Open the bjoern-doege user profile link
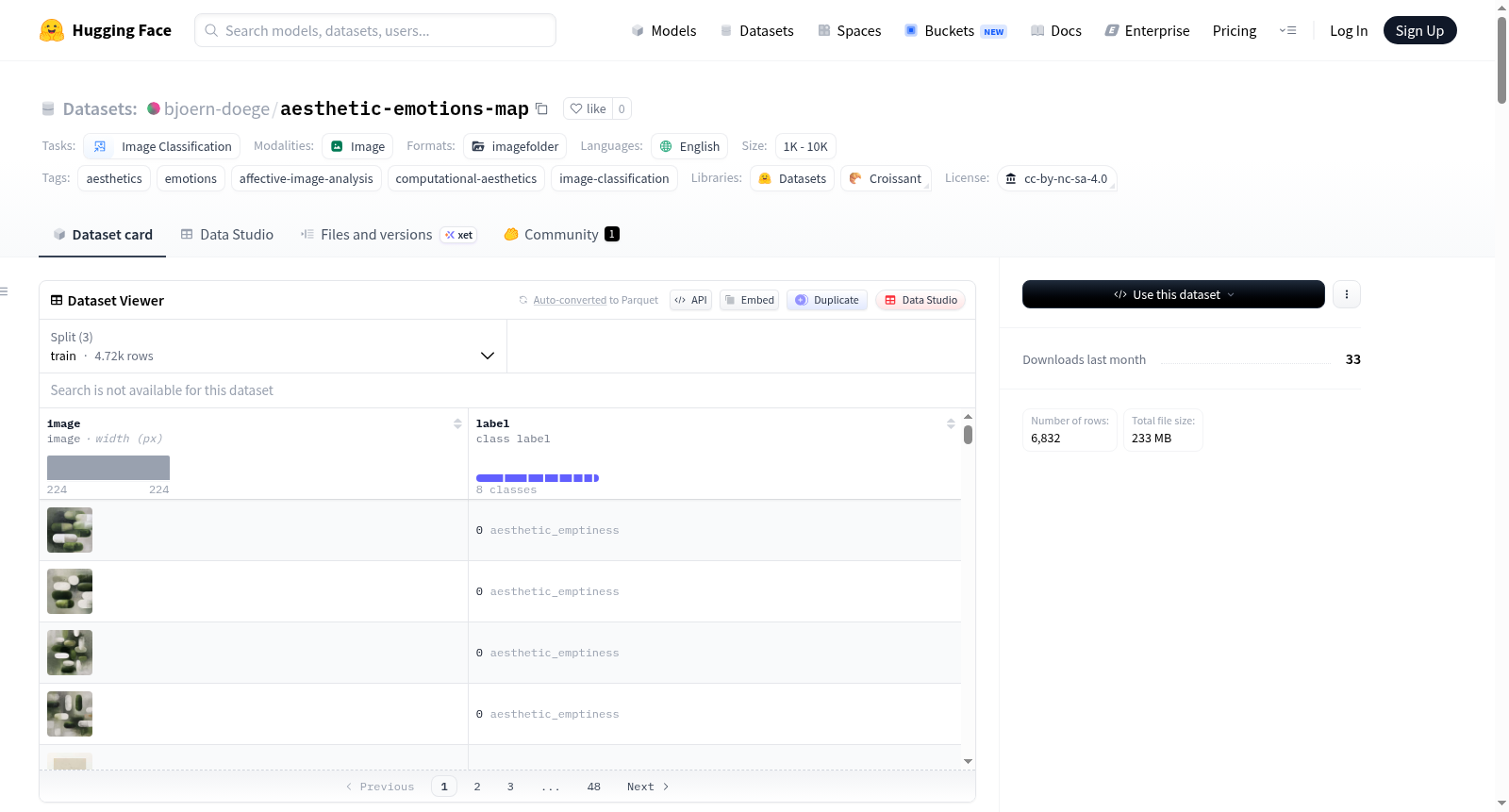 pos(217,108)
